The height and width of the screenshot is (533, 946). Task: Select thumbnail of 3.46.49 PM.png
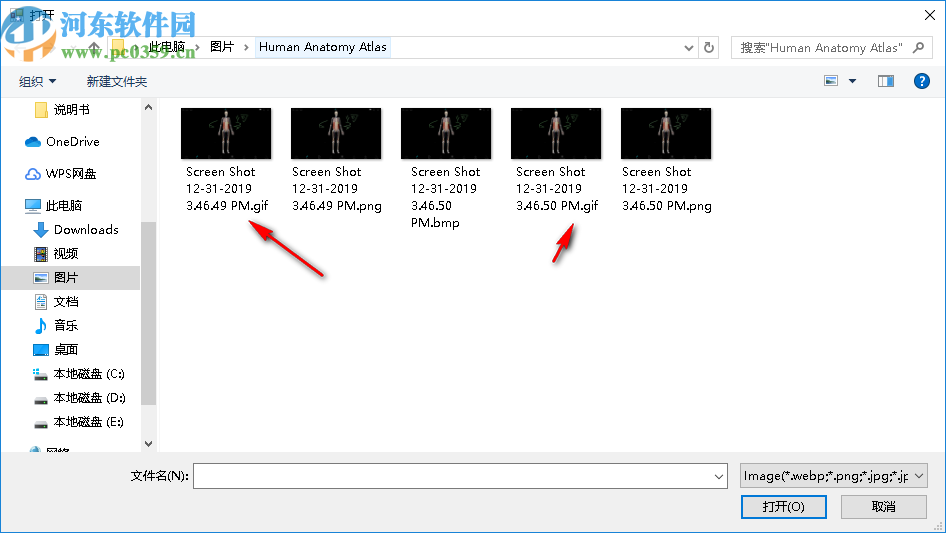tap(336, 133)
